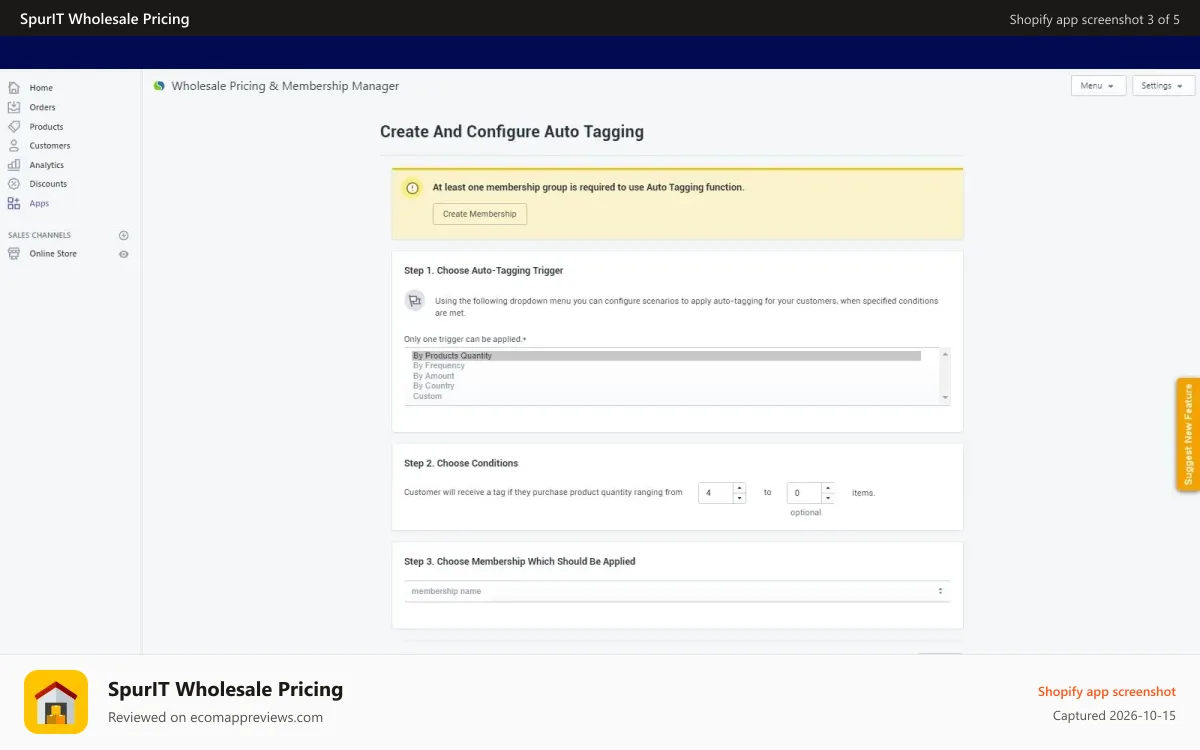Click Wholesale Pricing & Membership Manager title
Viewport: 1200px width, 750px height.
pos(285,86)
